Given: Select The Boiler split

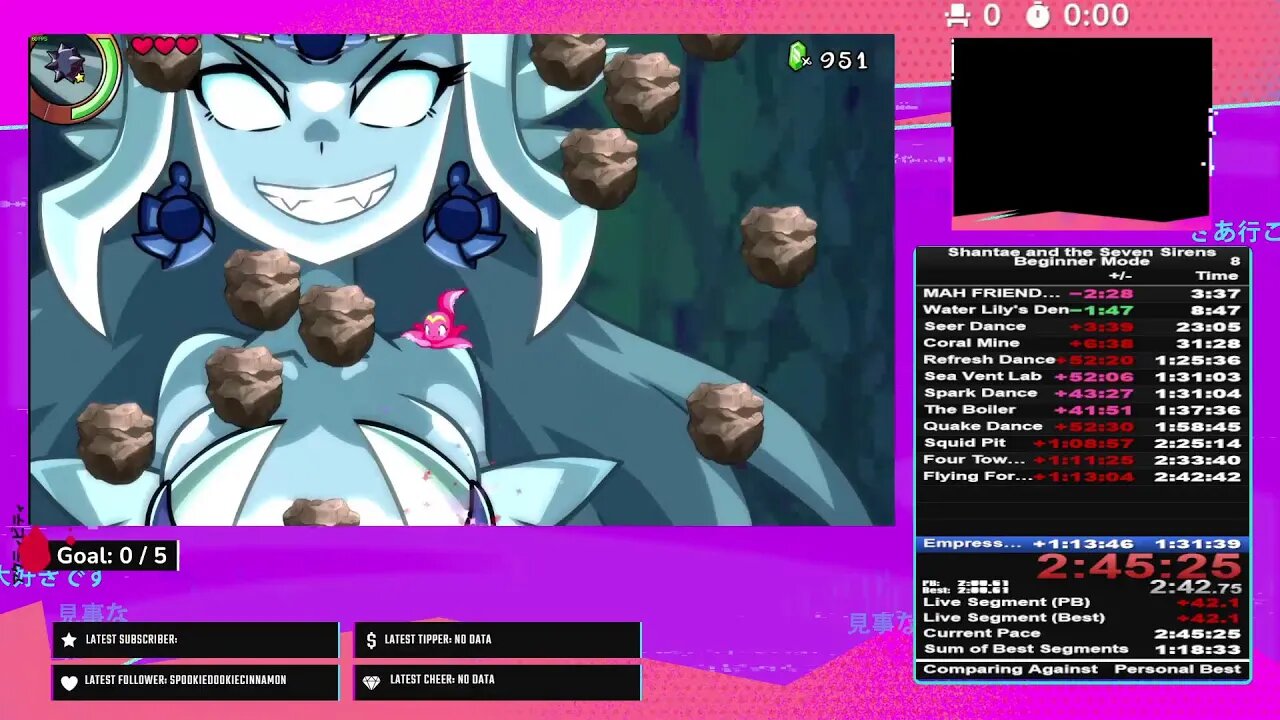Looking at the screenshot, I should coord(1082,410).
